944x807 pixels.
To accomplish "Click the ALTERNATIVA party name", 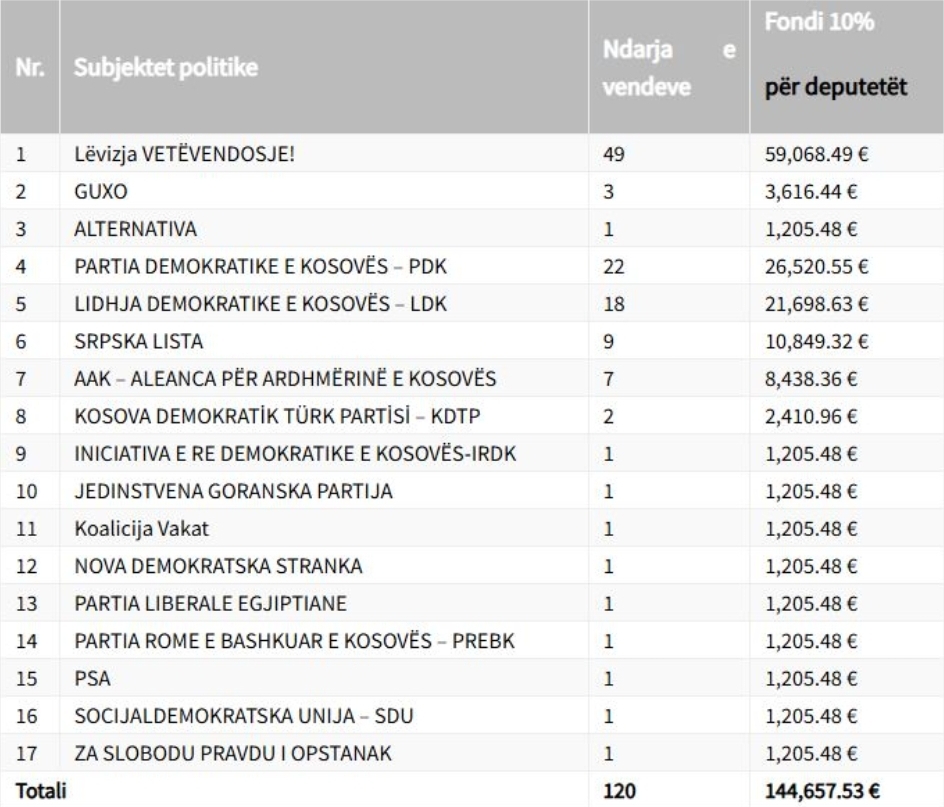I will click(x=135, y=229).
